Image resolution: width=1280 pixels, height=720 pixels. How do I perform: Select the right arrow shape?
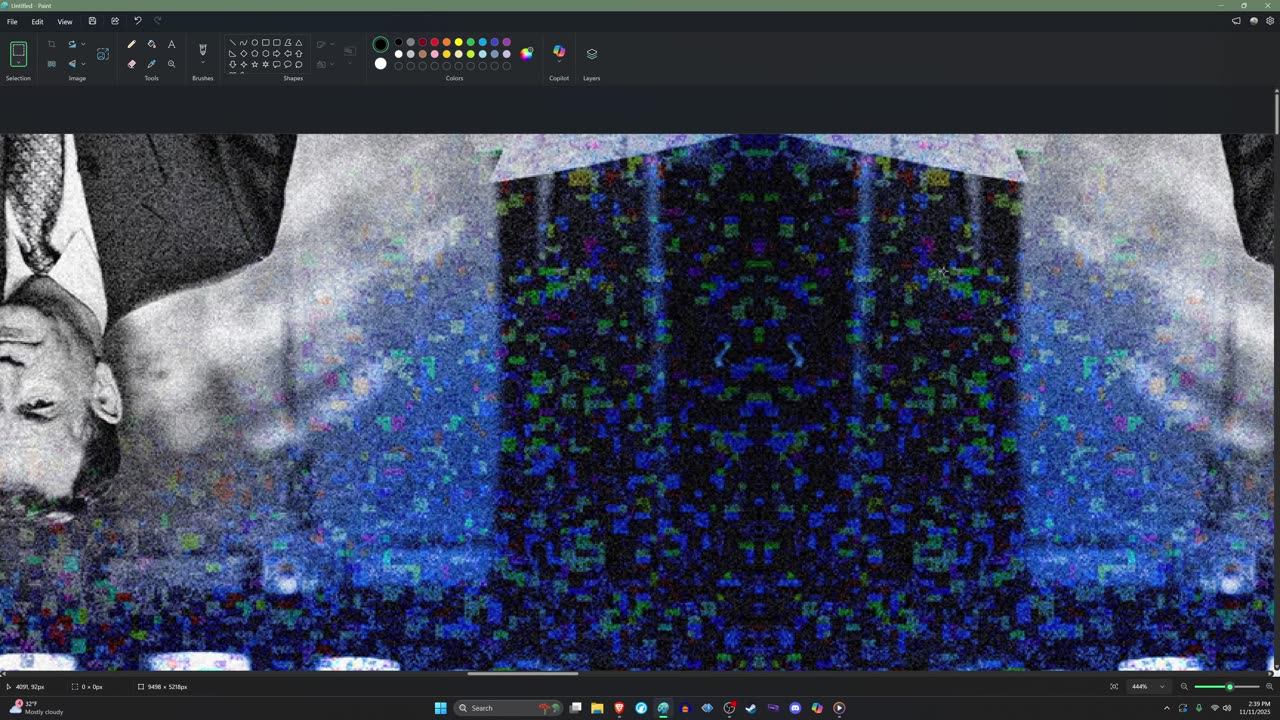coord(276,53)
